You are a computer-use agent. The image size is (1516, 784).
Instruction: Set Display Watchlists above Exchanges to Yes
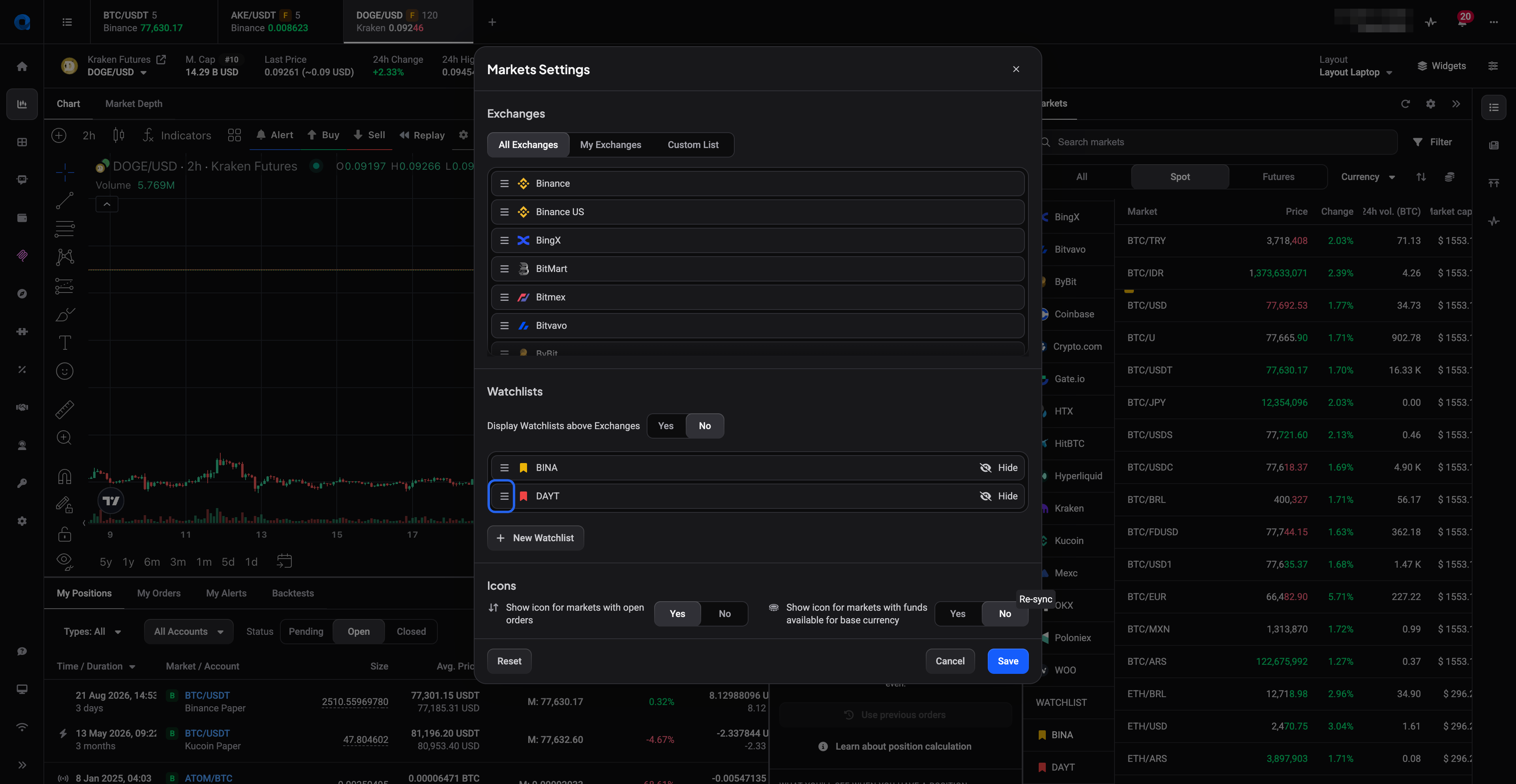[x=666, y=426]
